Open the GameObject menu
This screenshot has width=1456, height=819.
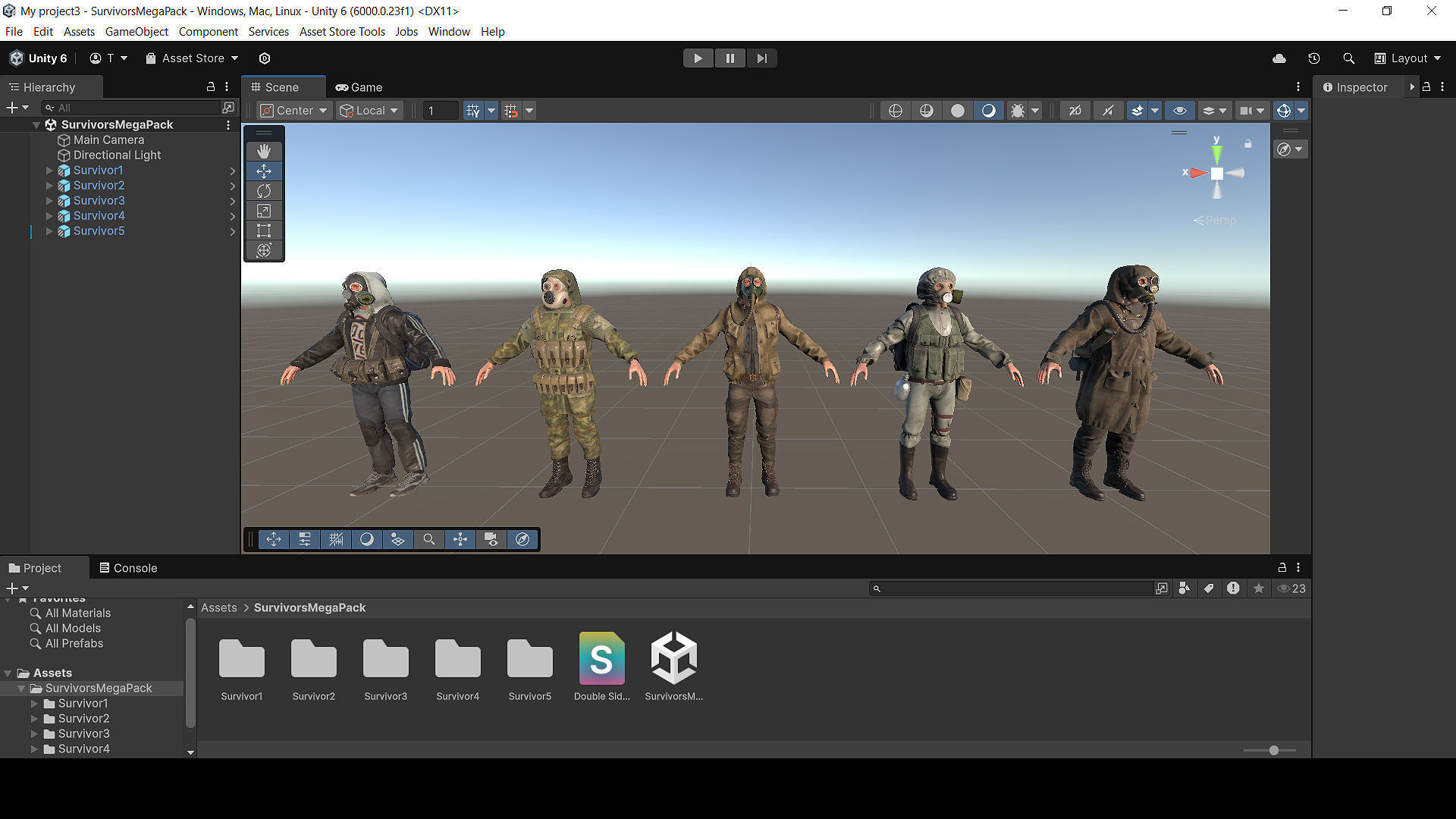[136, 32]
